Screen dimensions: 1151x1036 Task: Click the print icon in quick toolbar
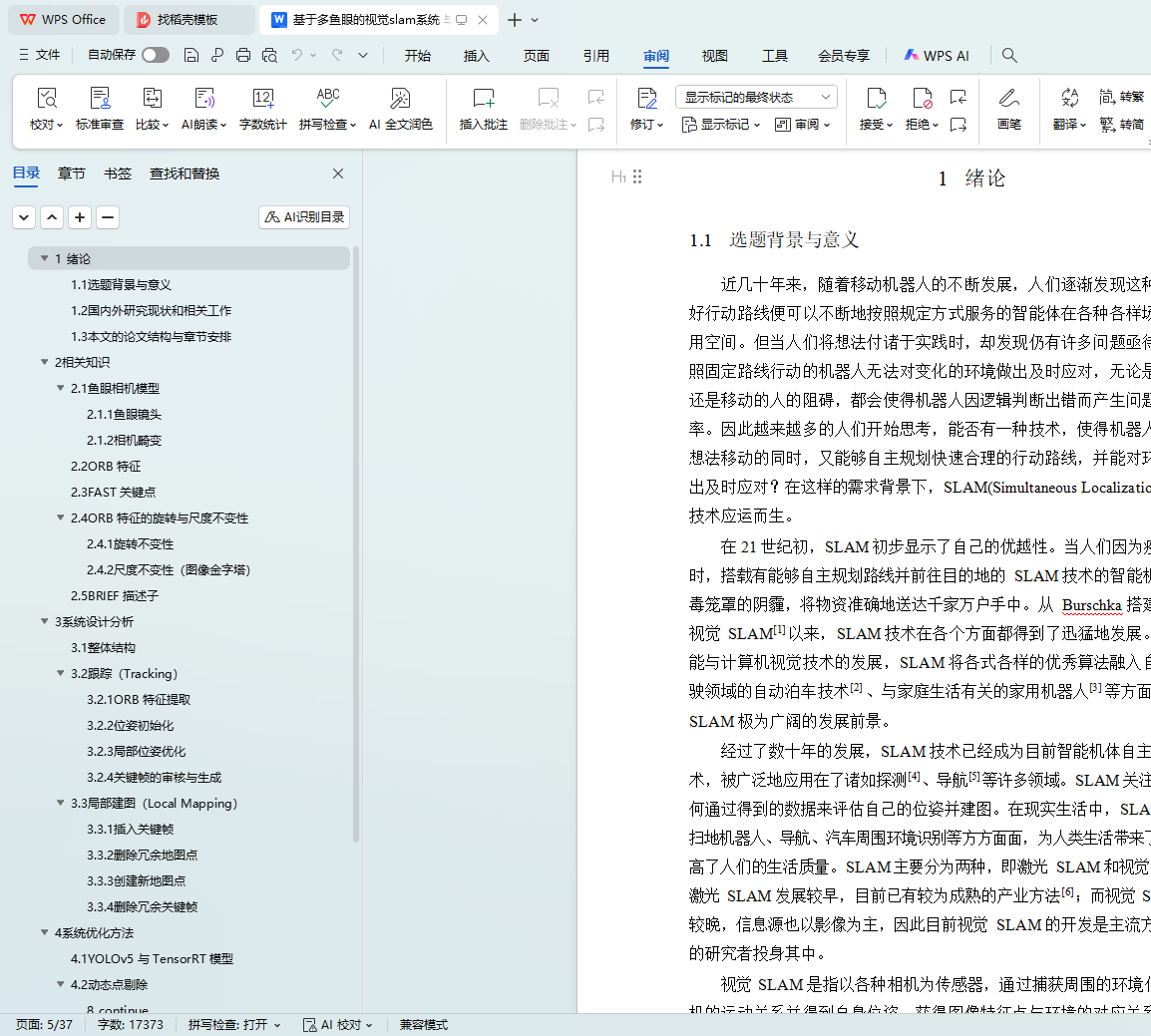coord(243,56)
